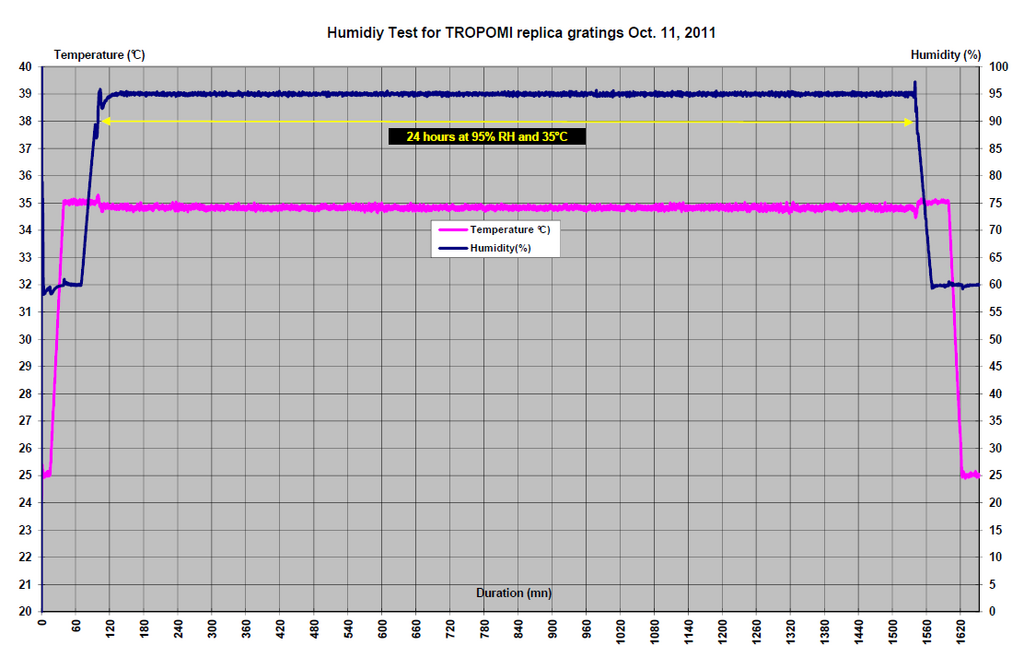Click the x-axis label 120

(x=110, y=629)
